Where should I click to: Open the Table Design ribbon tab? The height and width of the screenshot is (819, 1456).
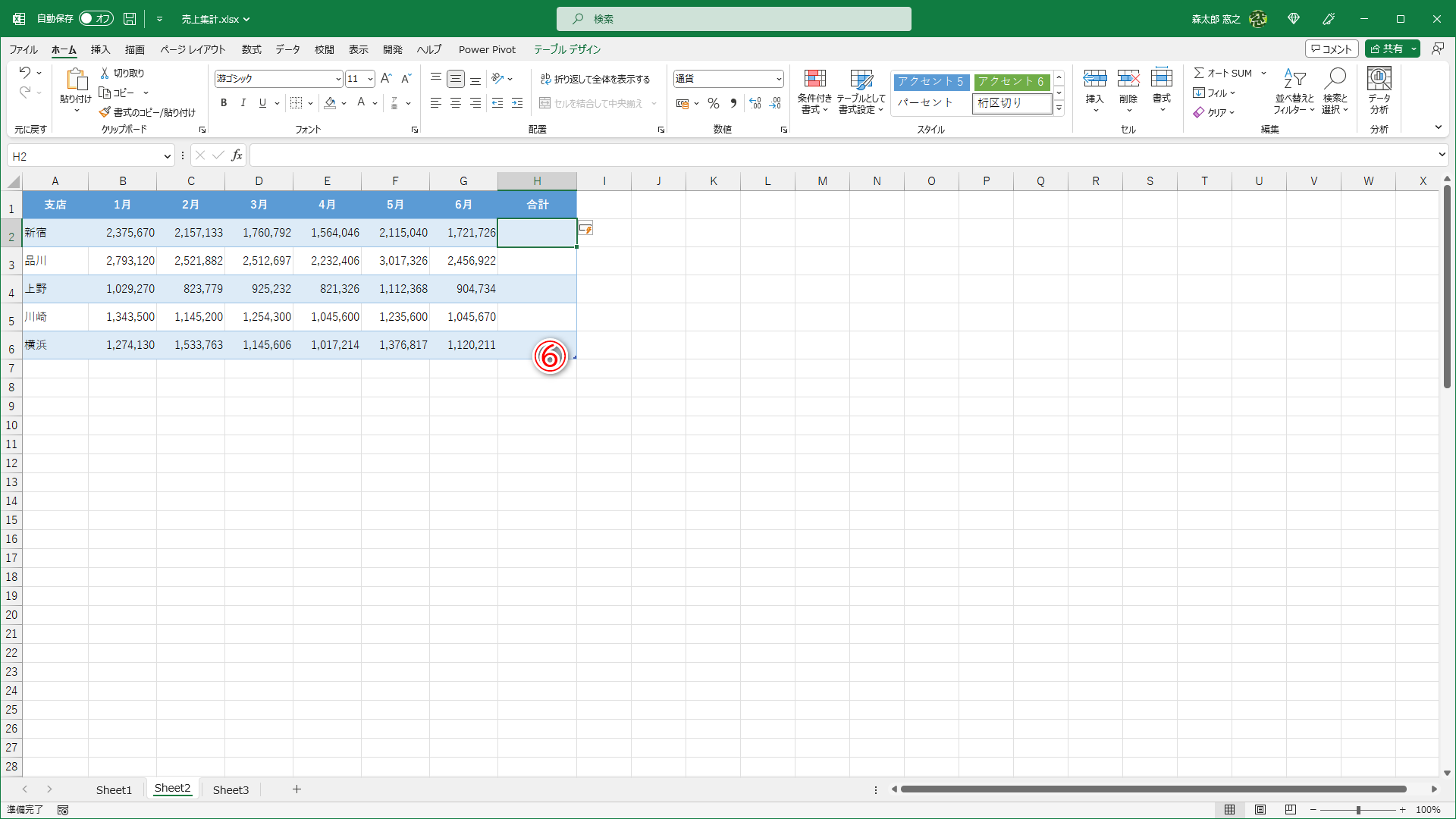pyautogui.click(x=566, y=49)
